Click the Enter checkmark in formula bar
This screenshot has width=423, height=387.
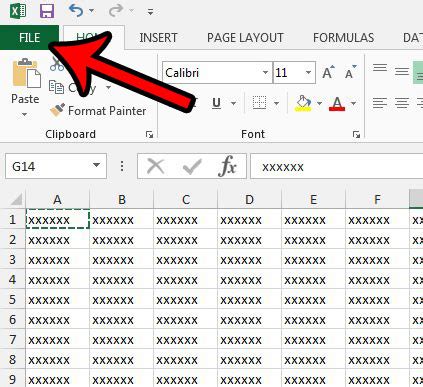pyautogui.click(x=192, y=166)
